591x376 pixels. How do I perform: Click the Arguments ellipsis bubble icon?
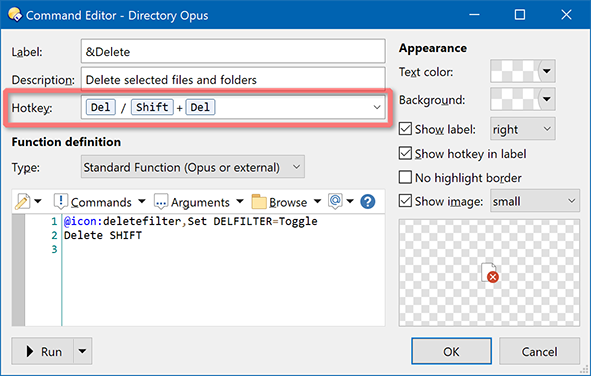[x=161, y=202]
